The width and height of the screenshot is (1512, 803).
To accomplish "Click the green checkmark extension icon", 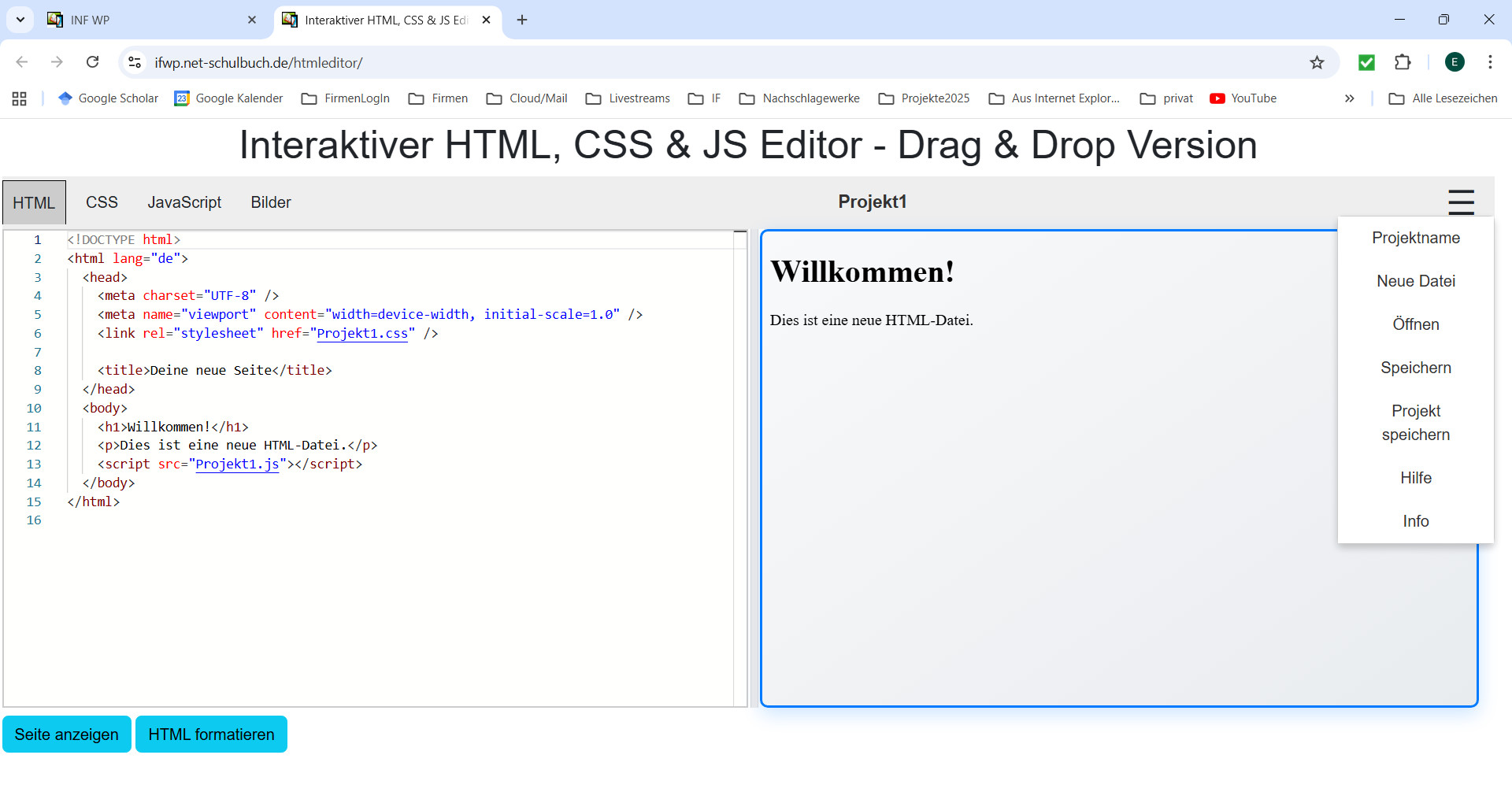I will [x=1366, y=63].
